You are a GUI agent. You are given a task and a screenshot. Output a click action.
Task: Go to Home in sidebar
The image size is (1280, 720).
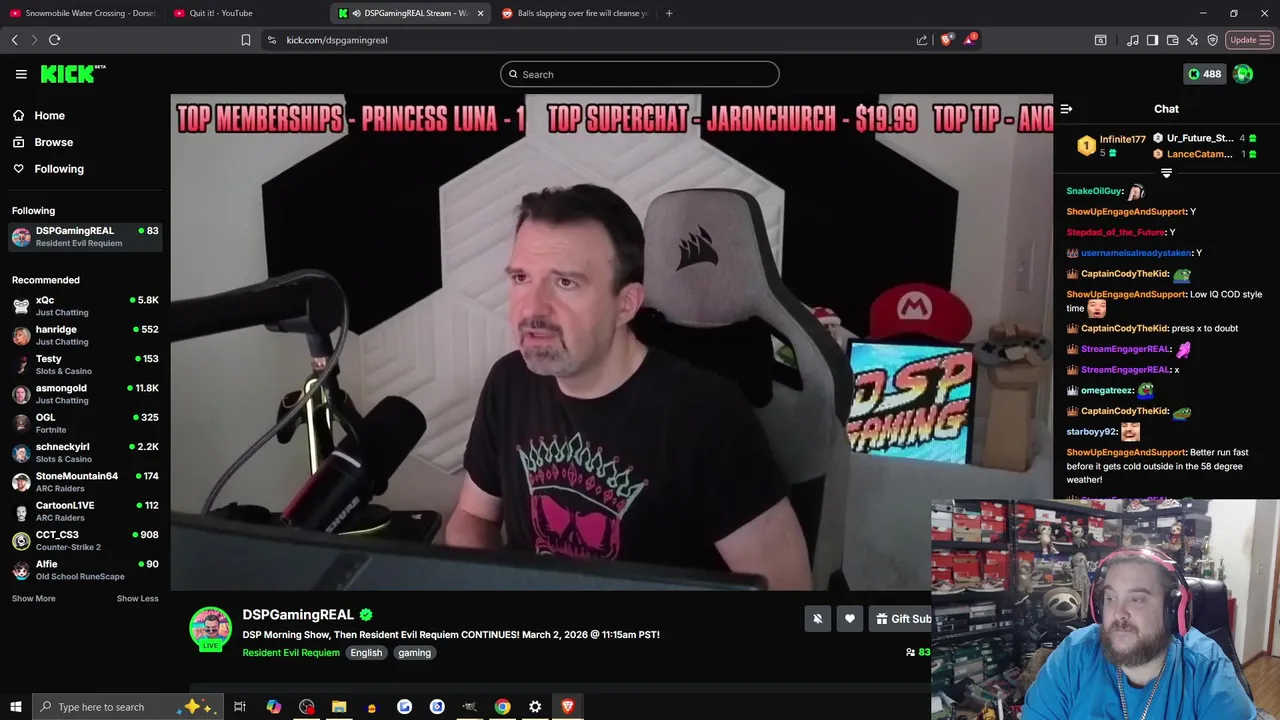49,115
